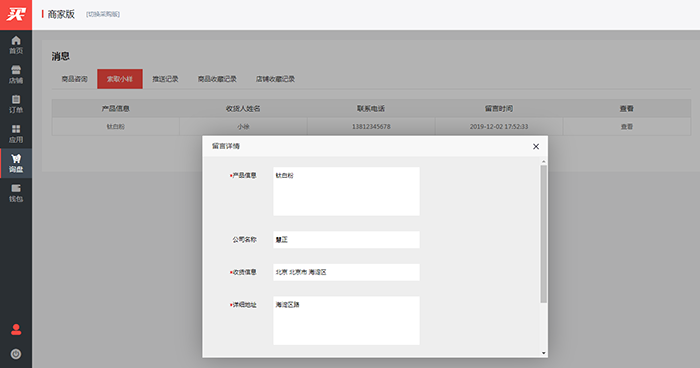
Task: Click the red 买 logo
Action: 16,15
